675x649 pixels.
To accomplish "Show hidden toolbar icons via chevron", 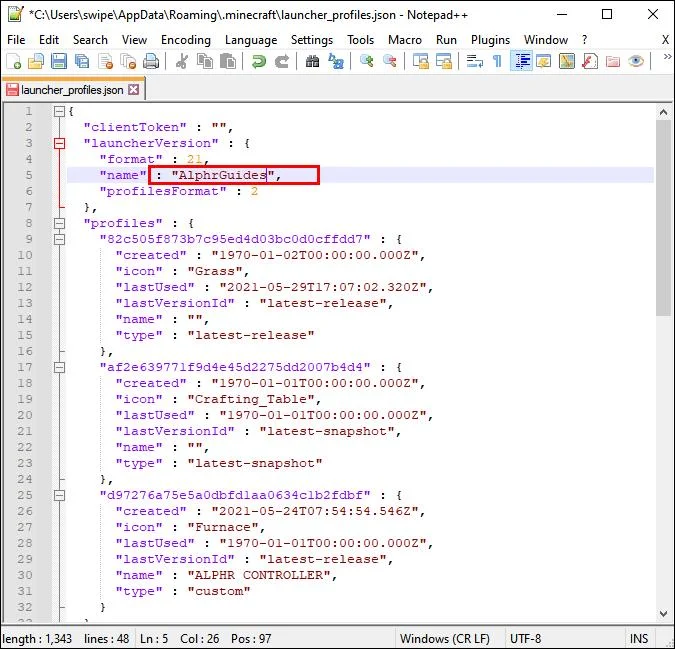I will pyautogui.click(x=667, y=57).
